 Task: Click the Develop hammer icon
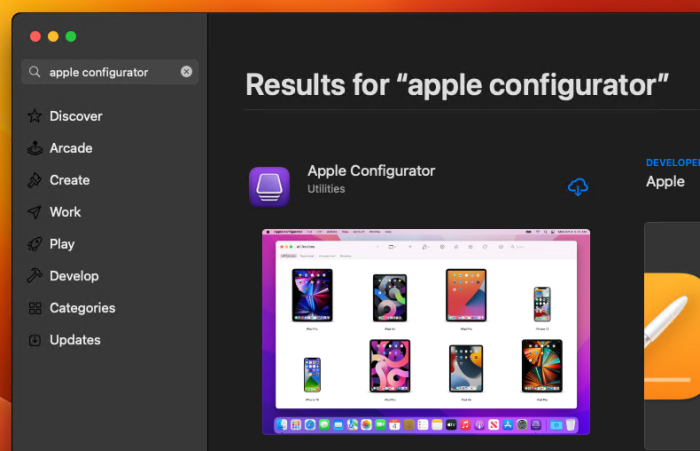tap(34, 276)
